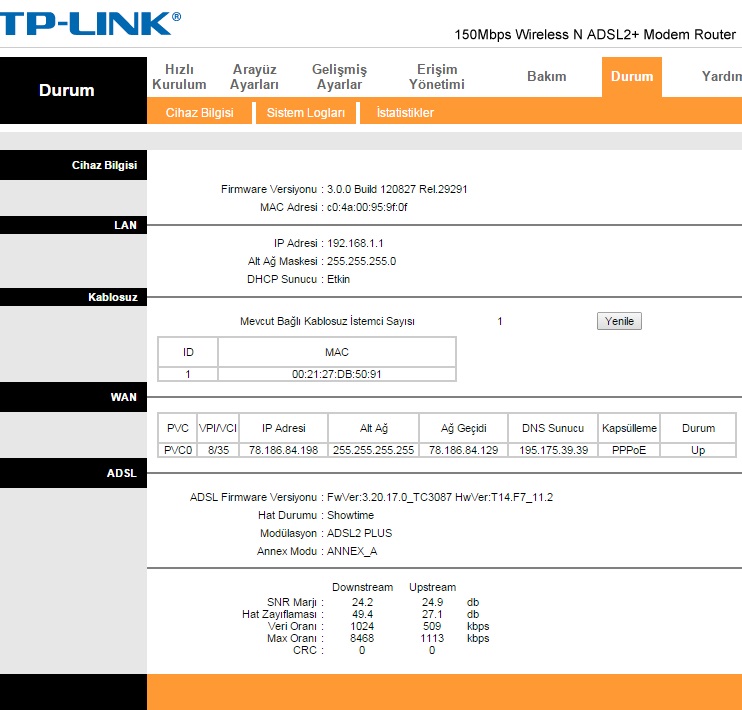The height and width of the screenshot is (710, 742).
Task: Click the Ağ Geçidi column header
Action: [463, 428]
